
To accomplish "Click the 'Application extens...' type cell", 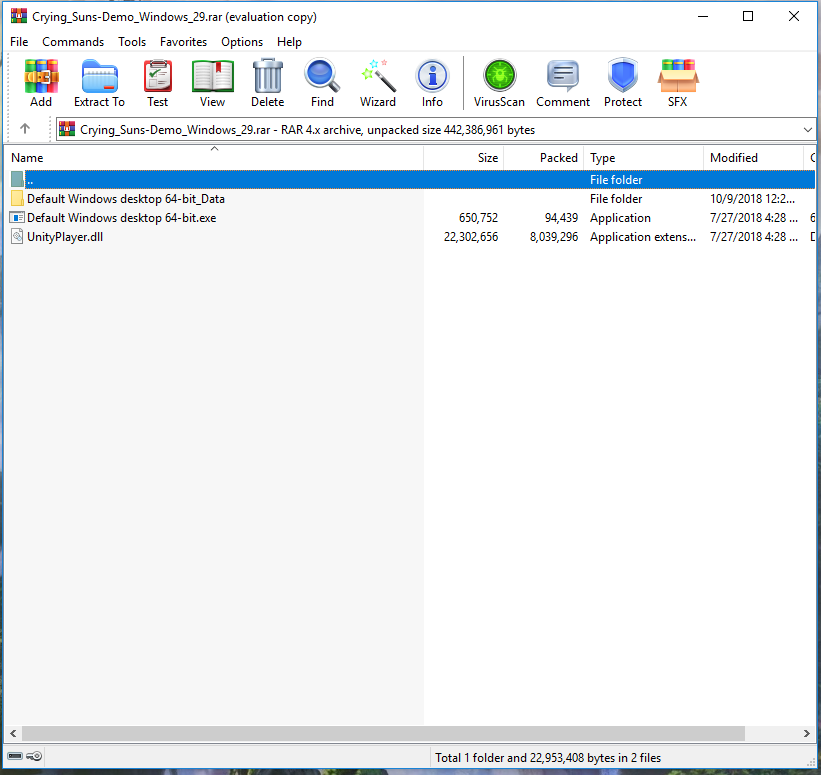I will 642,237.
